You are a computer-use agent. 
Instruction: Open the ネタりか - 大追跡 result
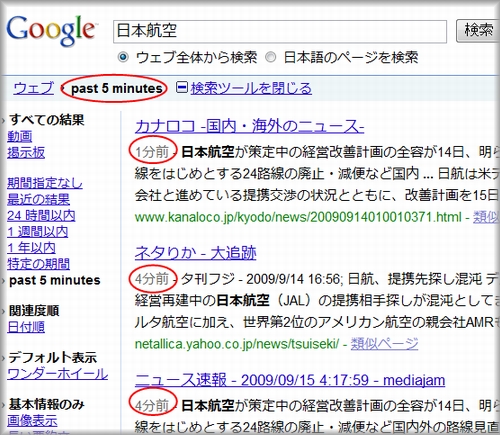tap(195, 253)
